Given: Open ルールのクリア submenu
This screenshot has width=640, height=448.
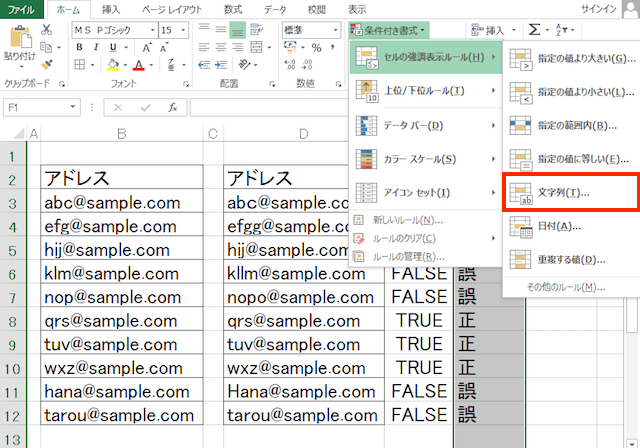Looking at the screenshot, I should 426,238.
